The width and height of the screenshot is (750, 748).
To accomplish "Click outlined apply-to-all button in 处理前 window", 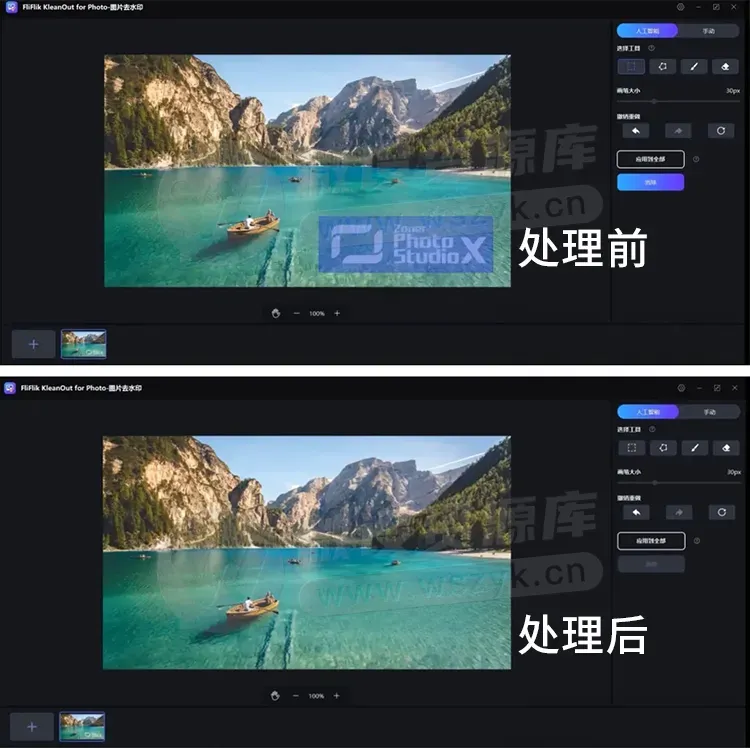I will [x=651, y=159].
